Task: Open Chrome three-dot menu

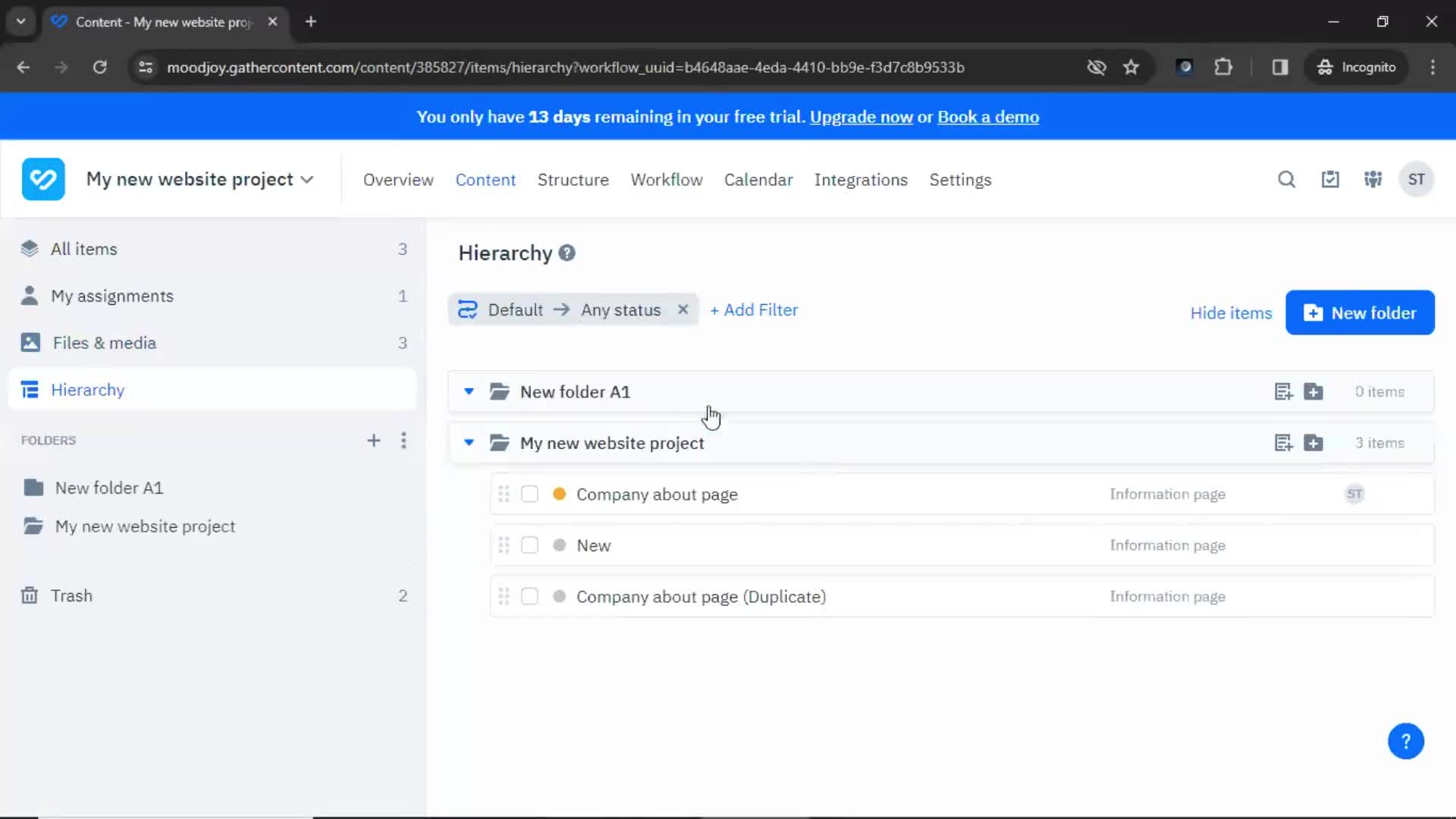Action: tap(1432, 67)
